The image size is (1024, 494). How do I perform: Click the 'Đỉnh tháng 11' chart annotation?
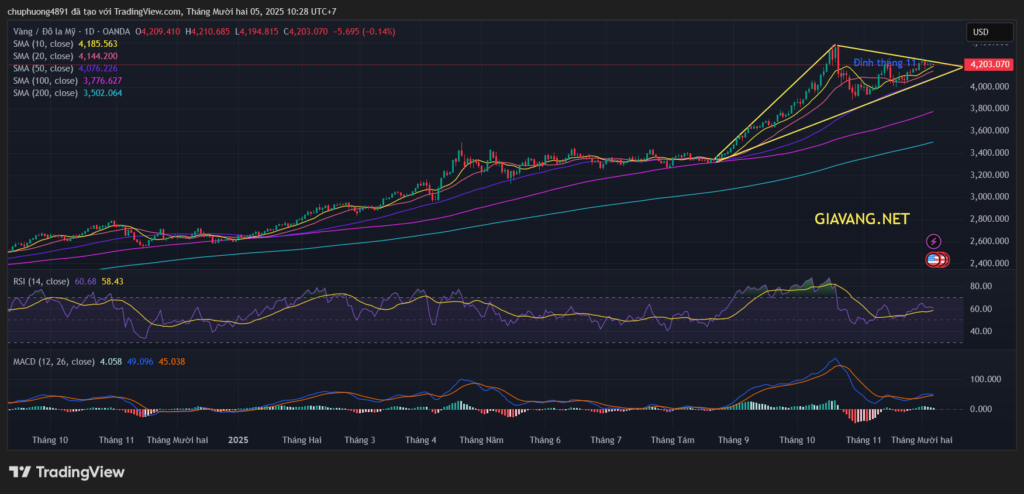(x=886, y=63)
